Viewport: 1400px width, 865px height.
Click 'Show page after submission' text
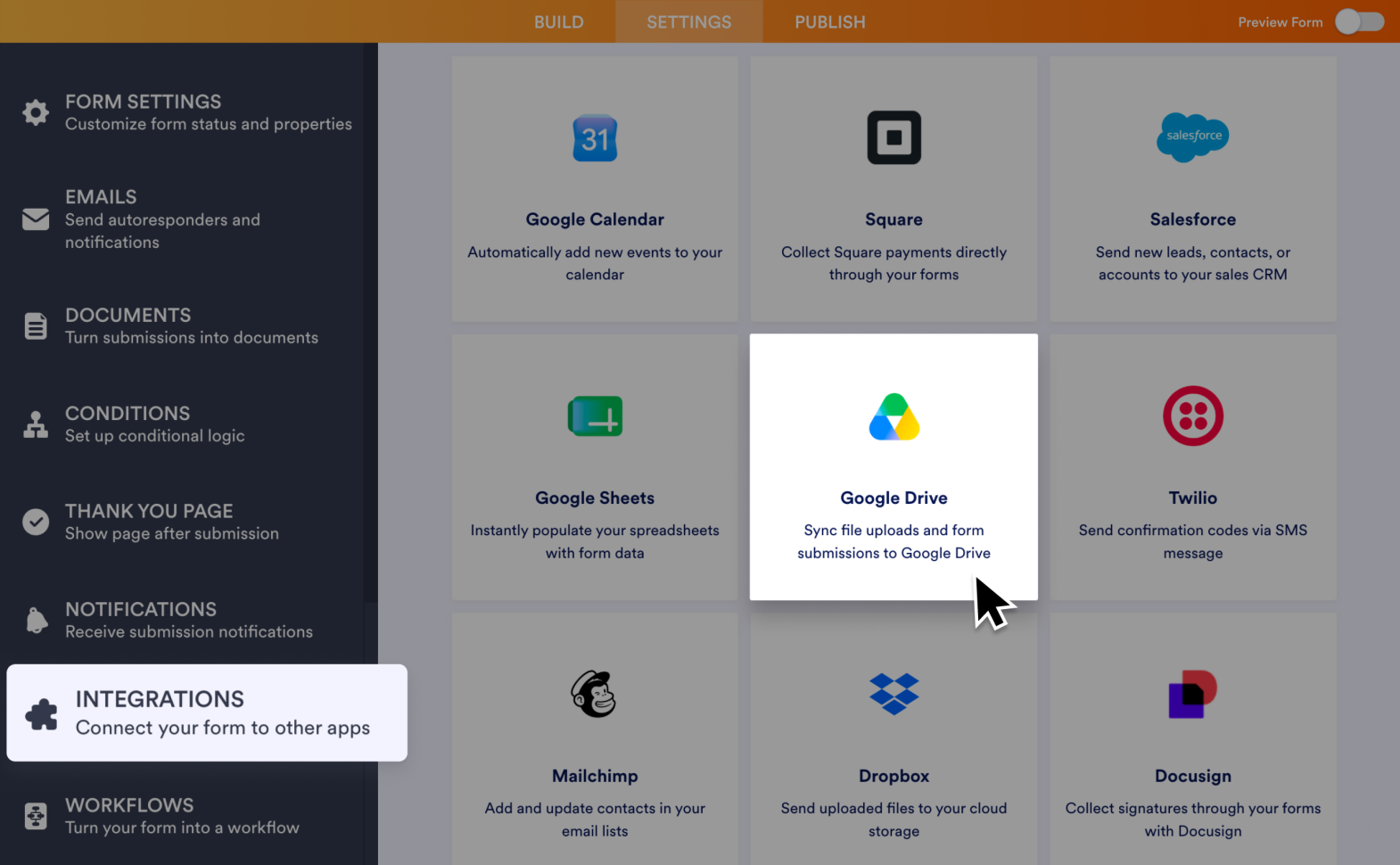[x=171, y=533]
